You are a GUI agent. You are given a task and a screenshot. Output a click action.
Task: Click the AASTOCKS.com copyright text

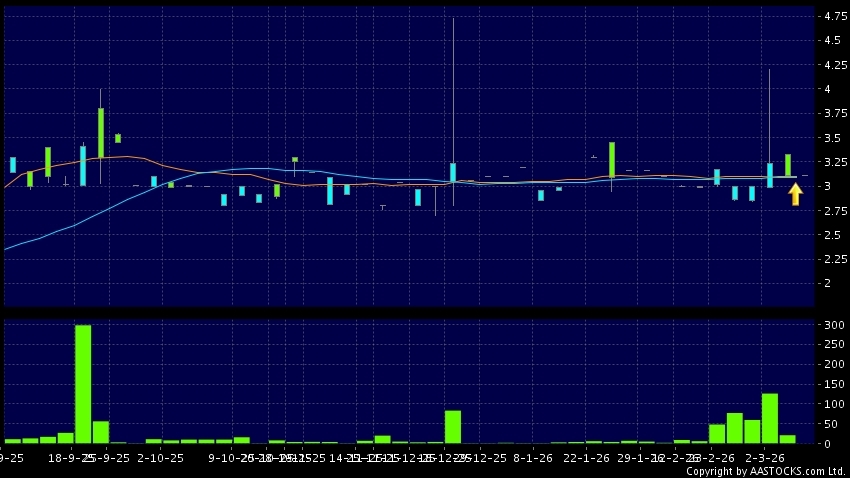point(765,471)
